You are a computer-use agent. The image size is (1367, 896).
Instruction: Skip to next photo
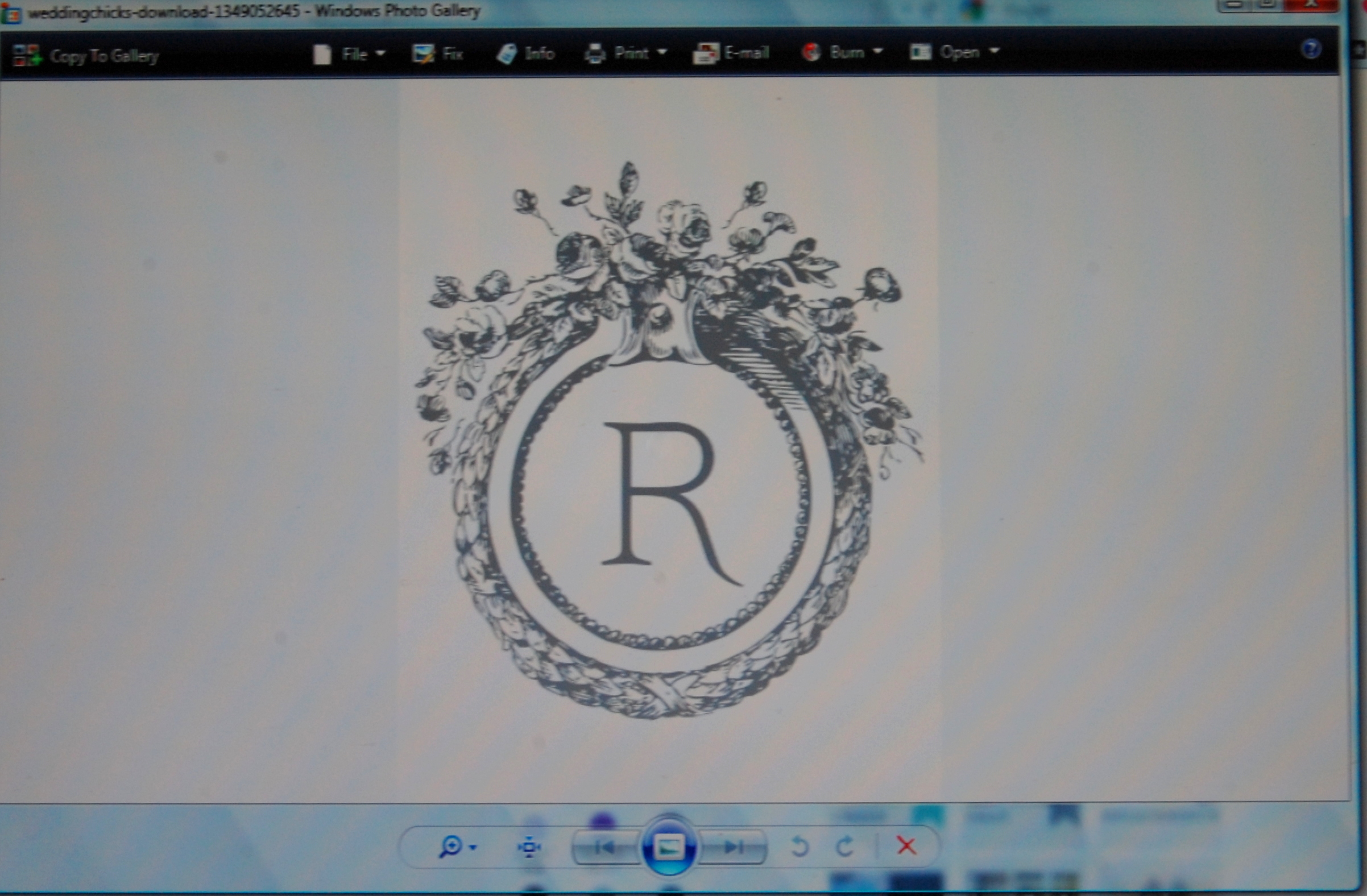coord(734,847)
